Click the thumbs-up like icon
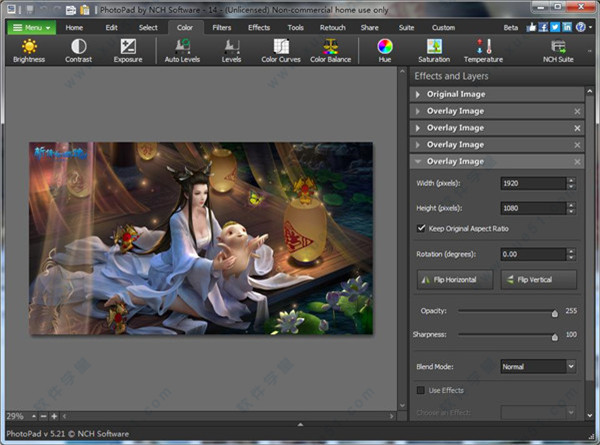The width and height of the screenshot is (600, 445). (x=531, y=27)
